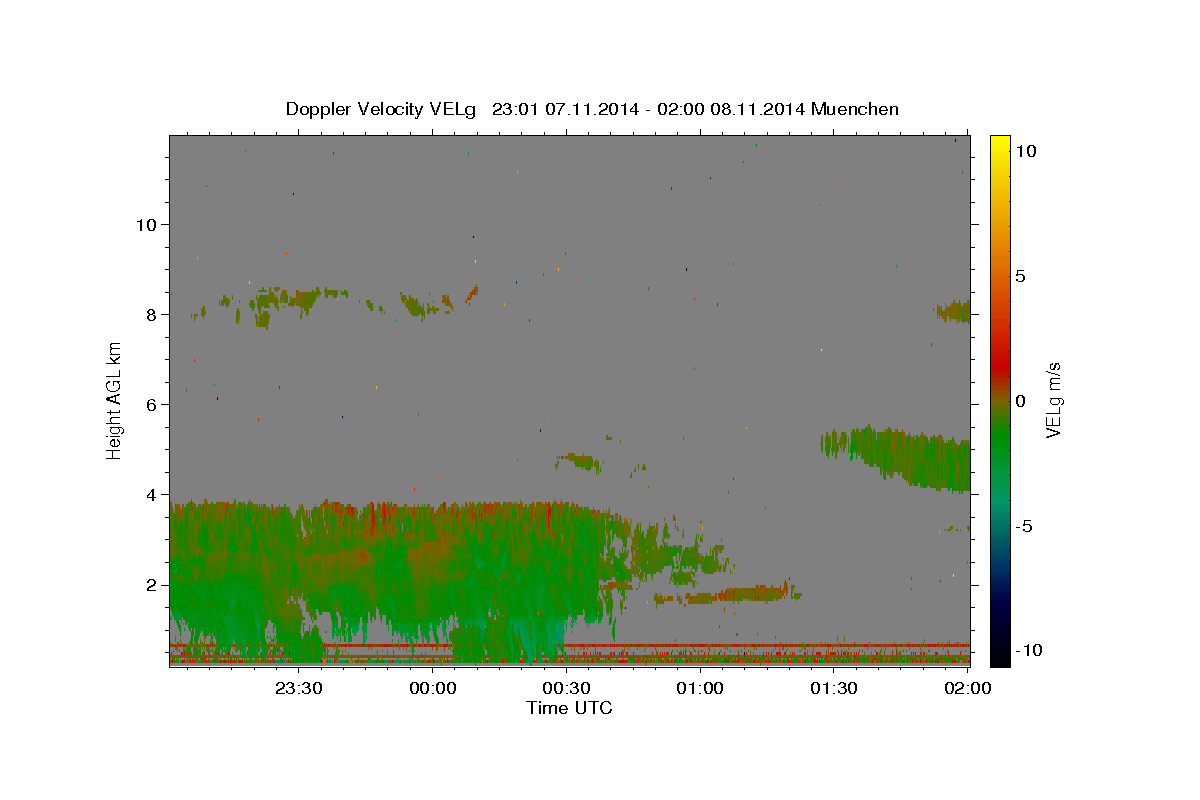
Task: Click the colorbar value 10 label
Action: pos(1025,150)
